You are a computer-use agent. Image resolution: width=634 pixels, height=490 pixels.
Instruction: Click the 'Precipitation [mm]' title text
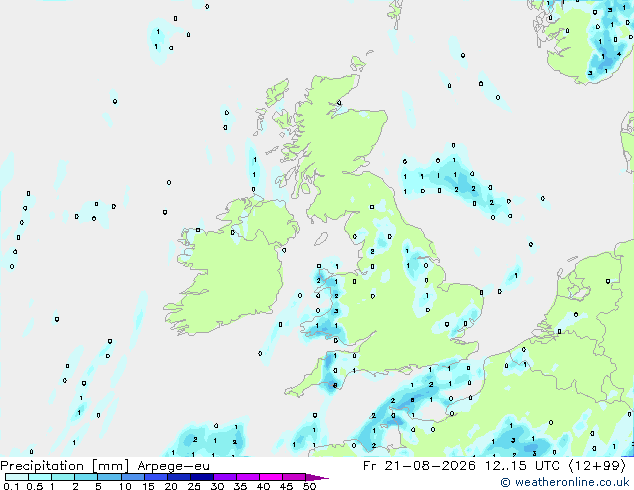pos(65,466)
